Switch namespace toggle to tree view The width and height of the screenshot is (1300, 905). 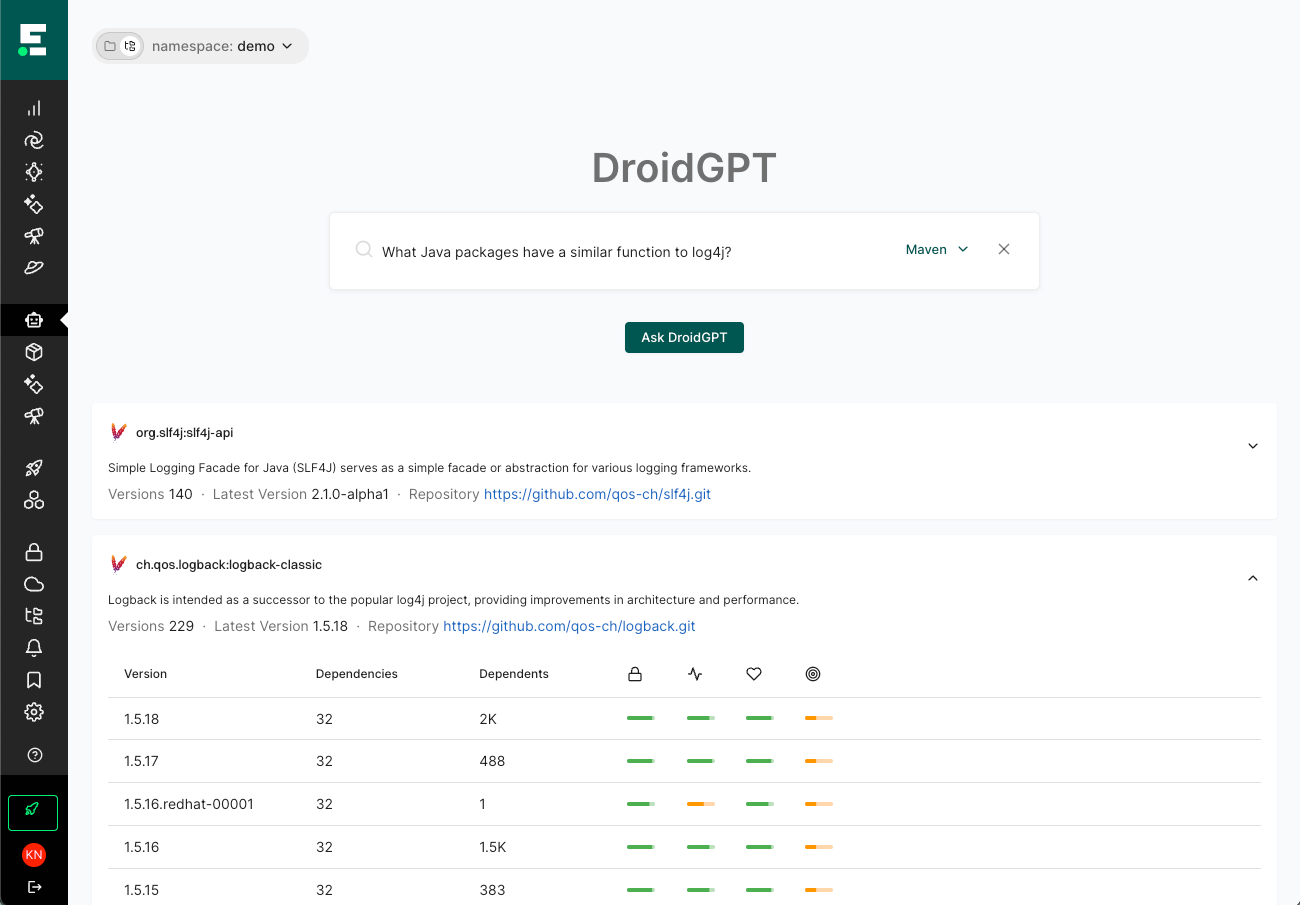[130, 46]
